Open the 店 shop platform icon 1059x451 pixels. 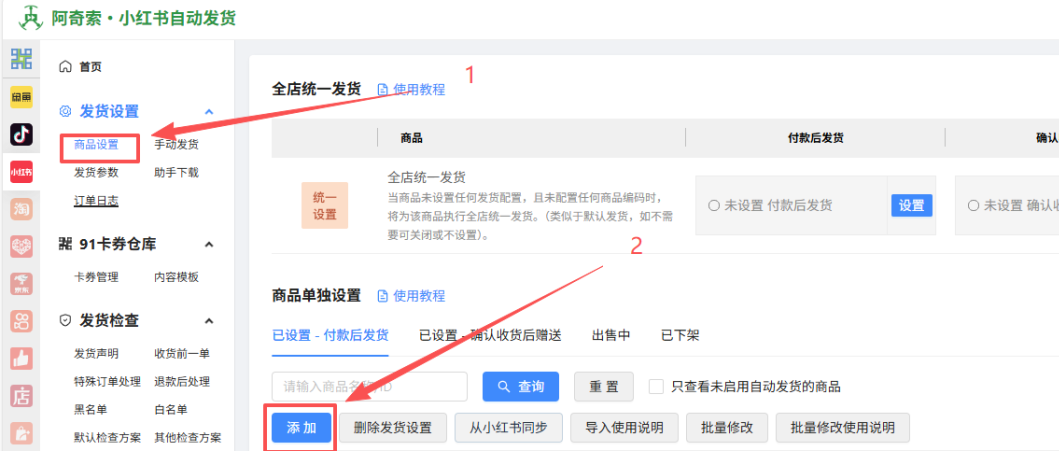click(x=21, y=396)
